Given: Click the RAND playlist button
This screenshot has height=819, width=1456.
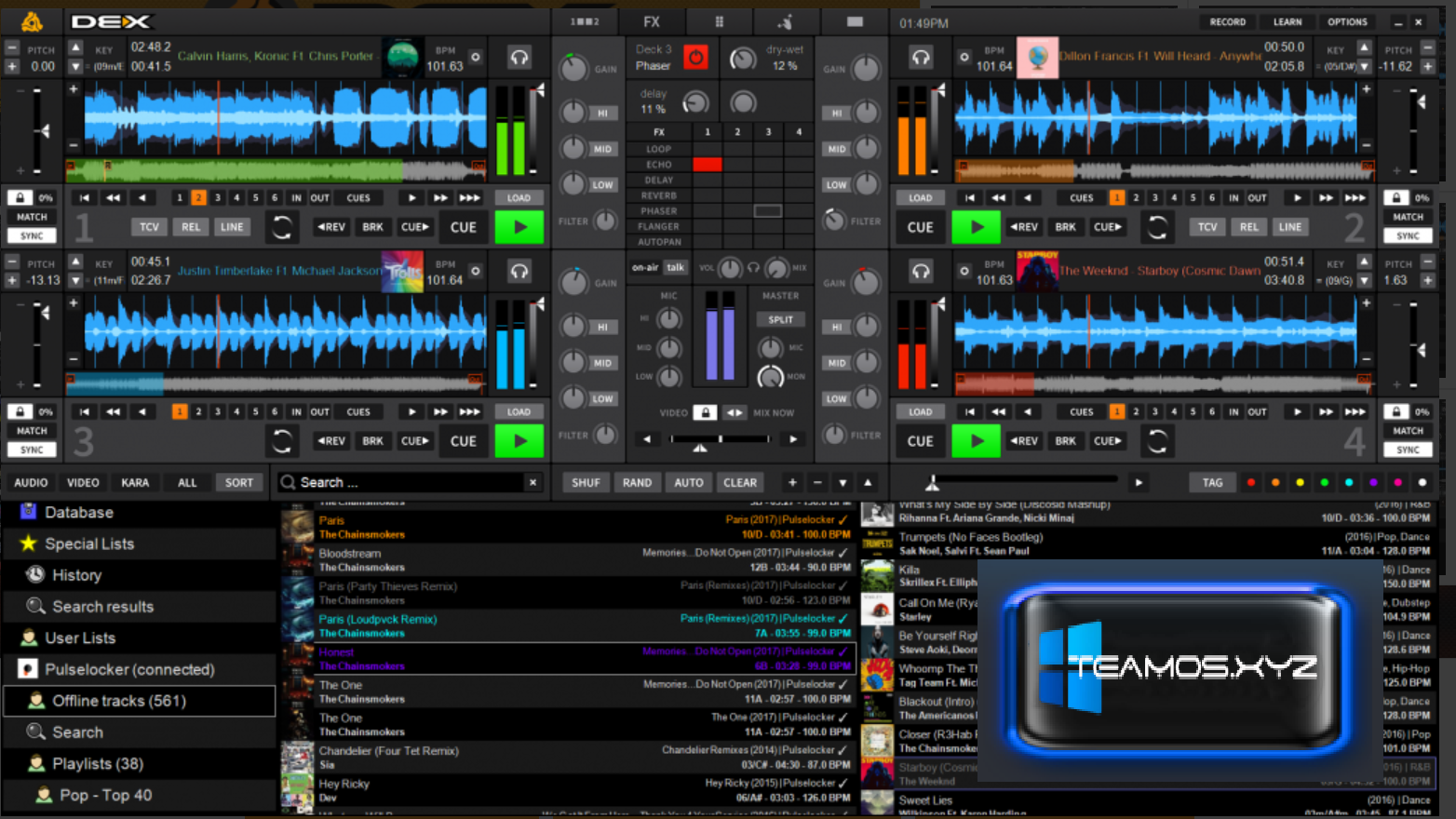Looking at the screenshot, I should tap(637, 483).
